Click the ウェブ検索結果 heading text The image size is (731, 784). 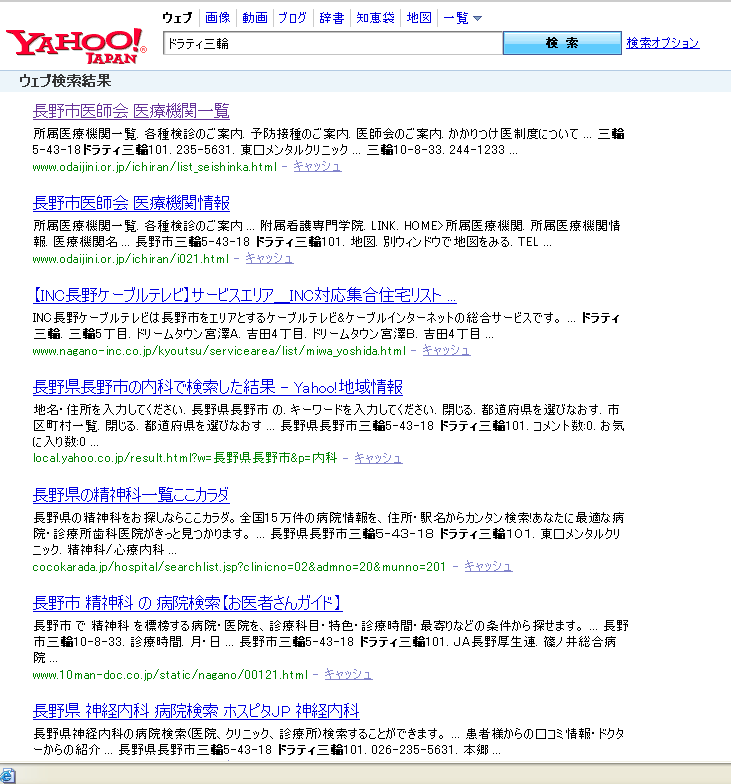(65, 81)
